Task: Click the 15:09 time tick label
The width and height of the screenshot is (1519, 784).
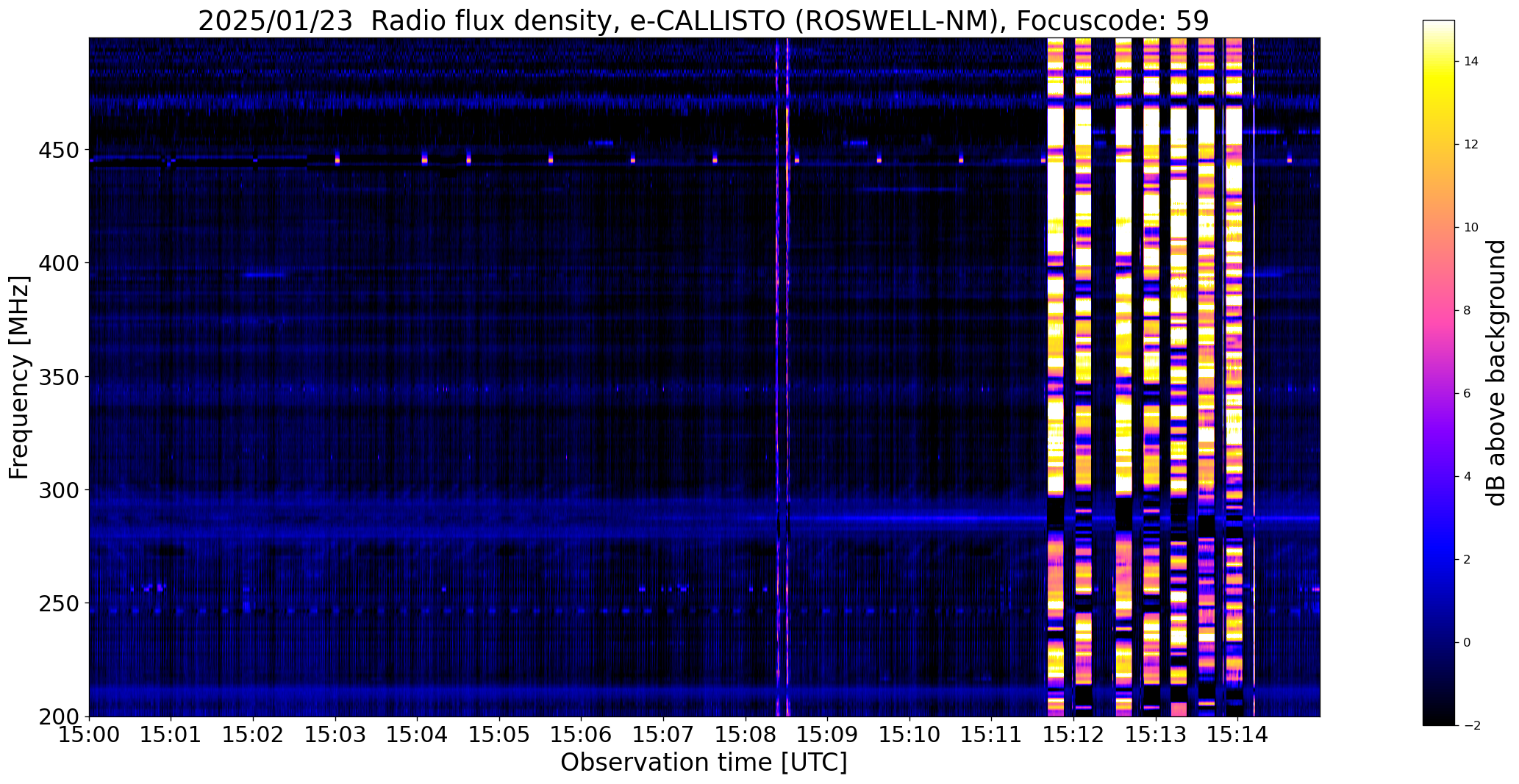Action: pyautogui.click(x=828, y=733)
